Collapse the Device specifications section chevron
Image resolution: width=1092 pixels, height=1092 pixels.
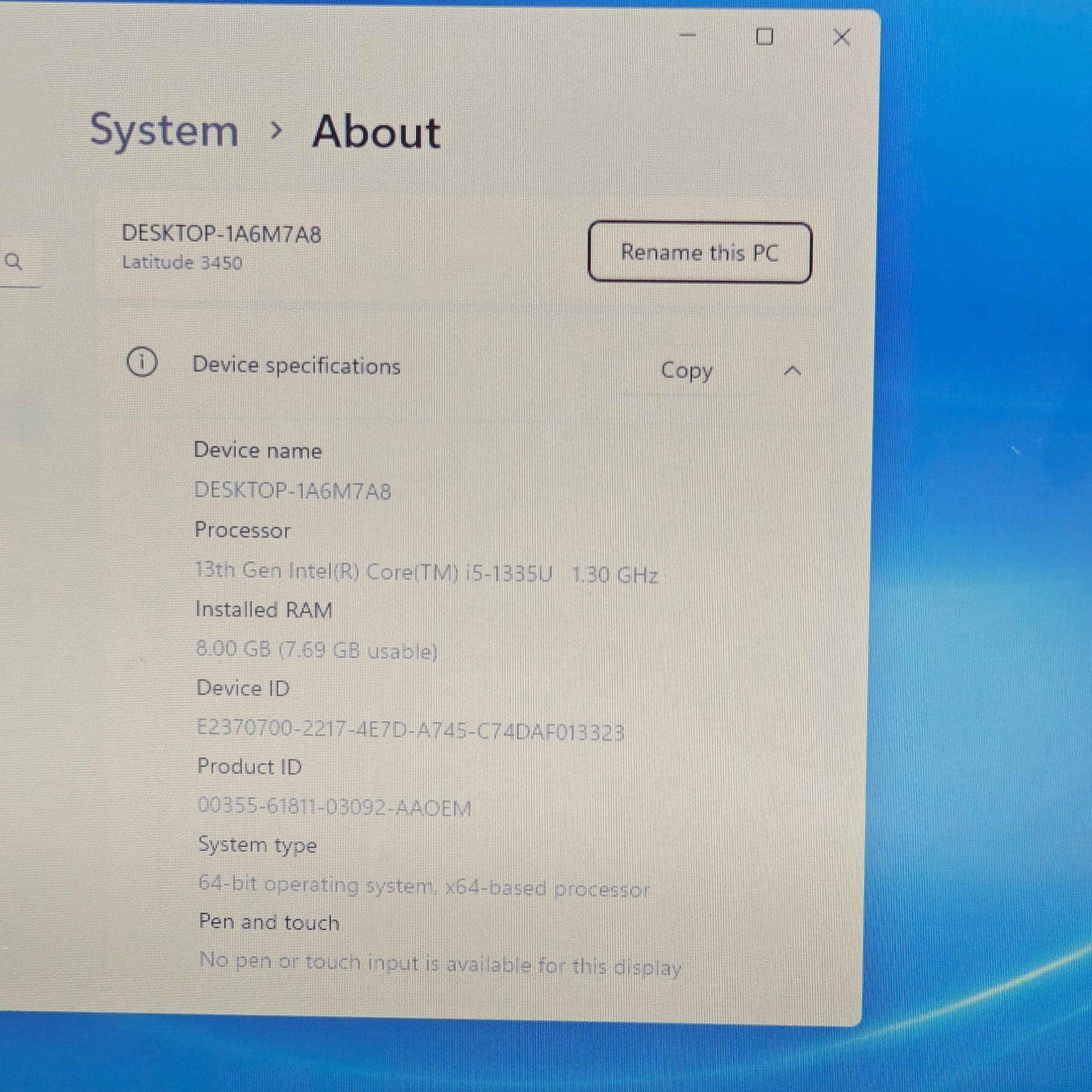[792, 371]
